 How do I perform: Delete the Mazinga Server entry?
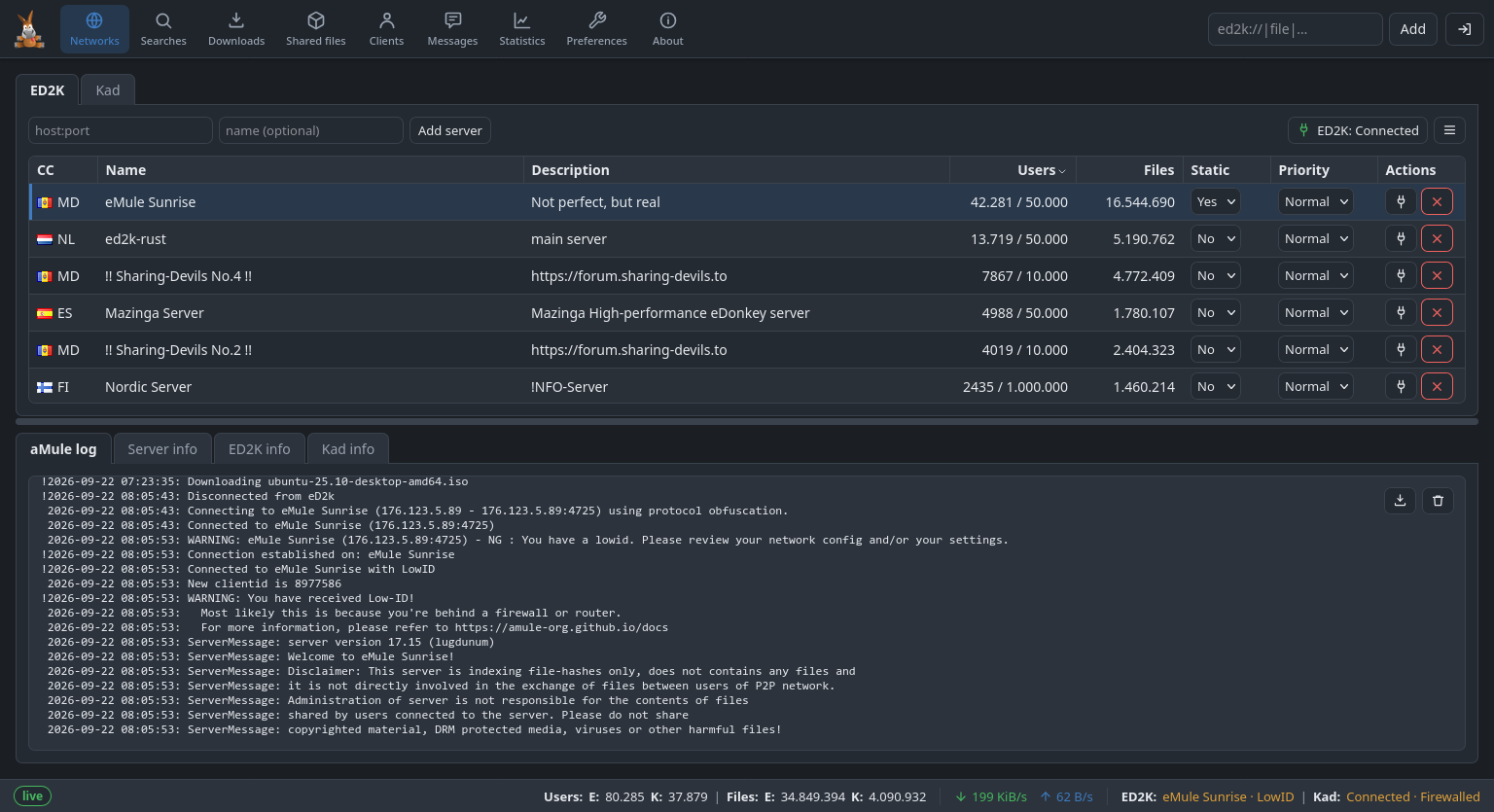click(x=1437, y=313)
